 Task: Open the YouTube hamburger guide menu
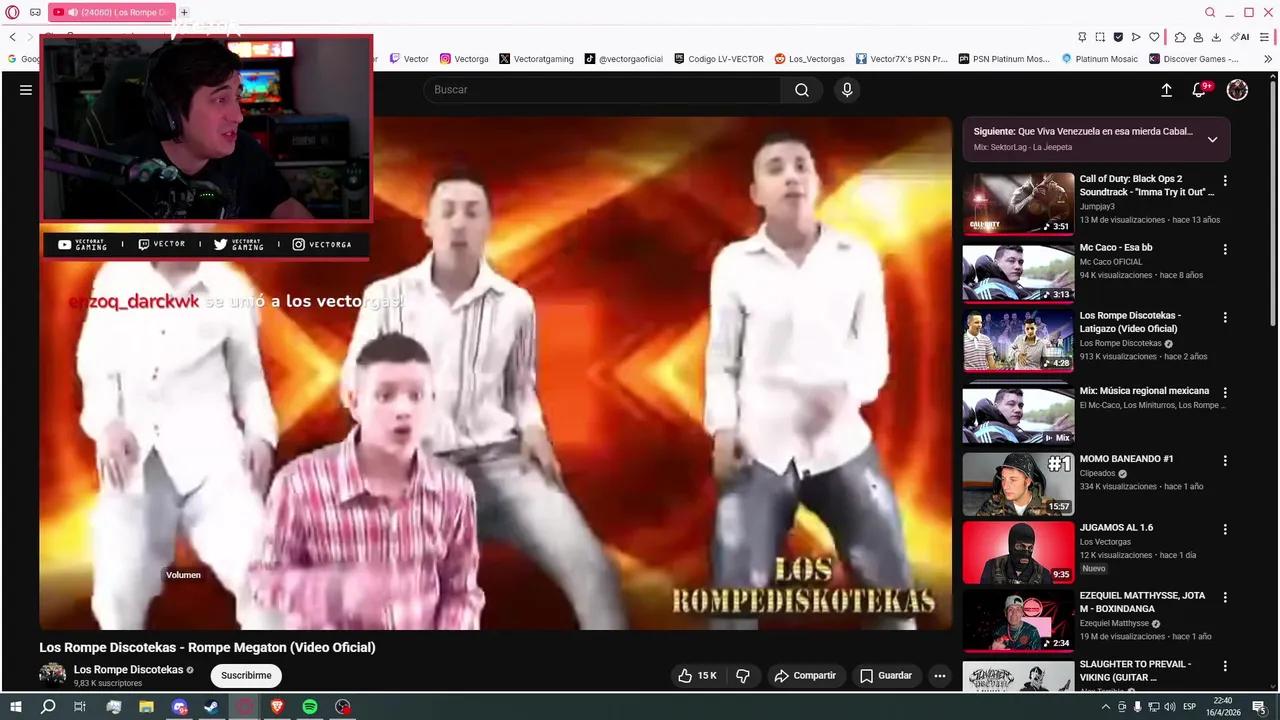(x=26, y=90)
